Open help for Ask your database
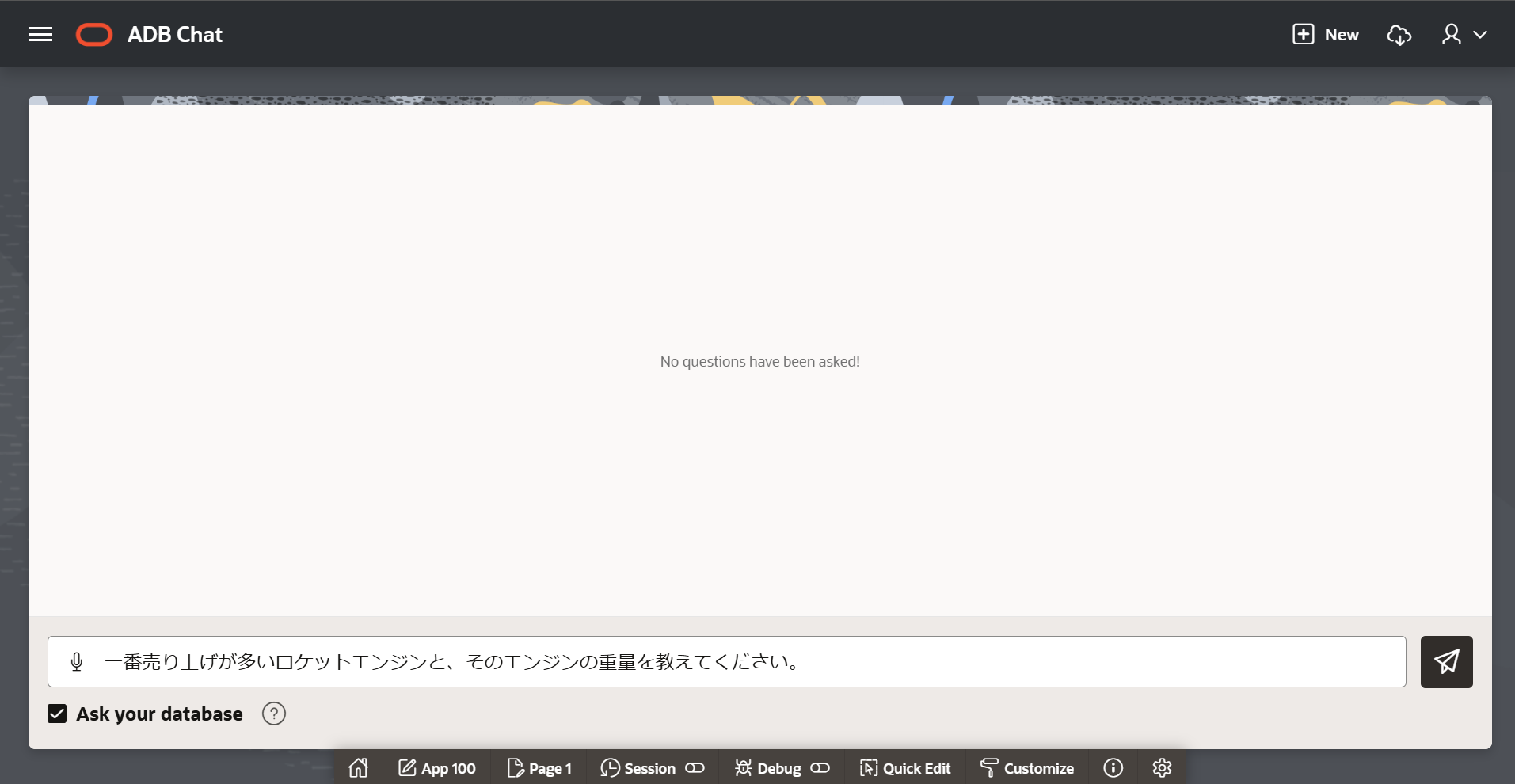The width and height of the screenshot is (1515, 784). (274, 714)
